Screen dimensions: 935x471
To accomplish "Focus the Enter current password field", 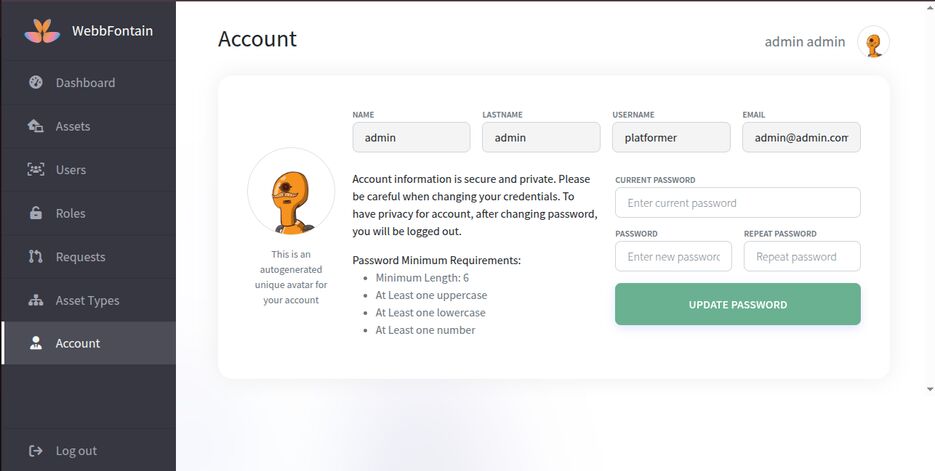I will tap(737, 203).
